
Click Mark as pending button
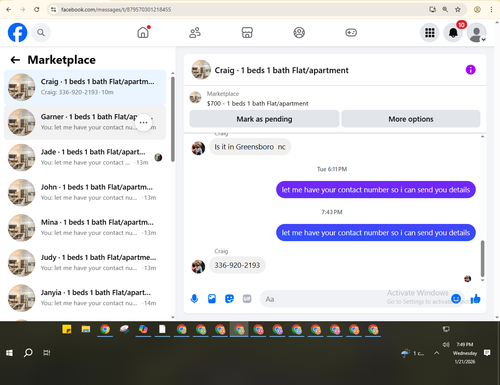(264, 119)
